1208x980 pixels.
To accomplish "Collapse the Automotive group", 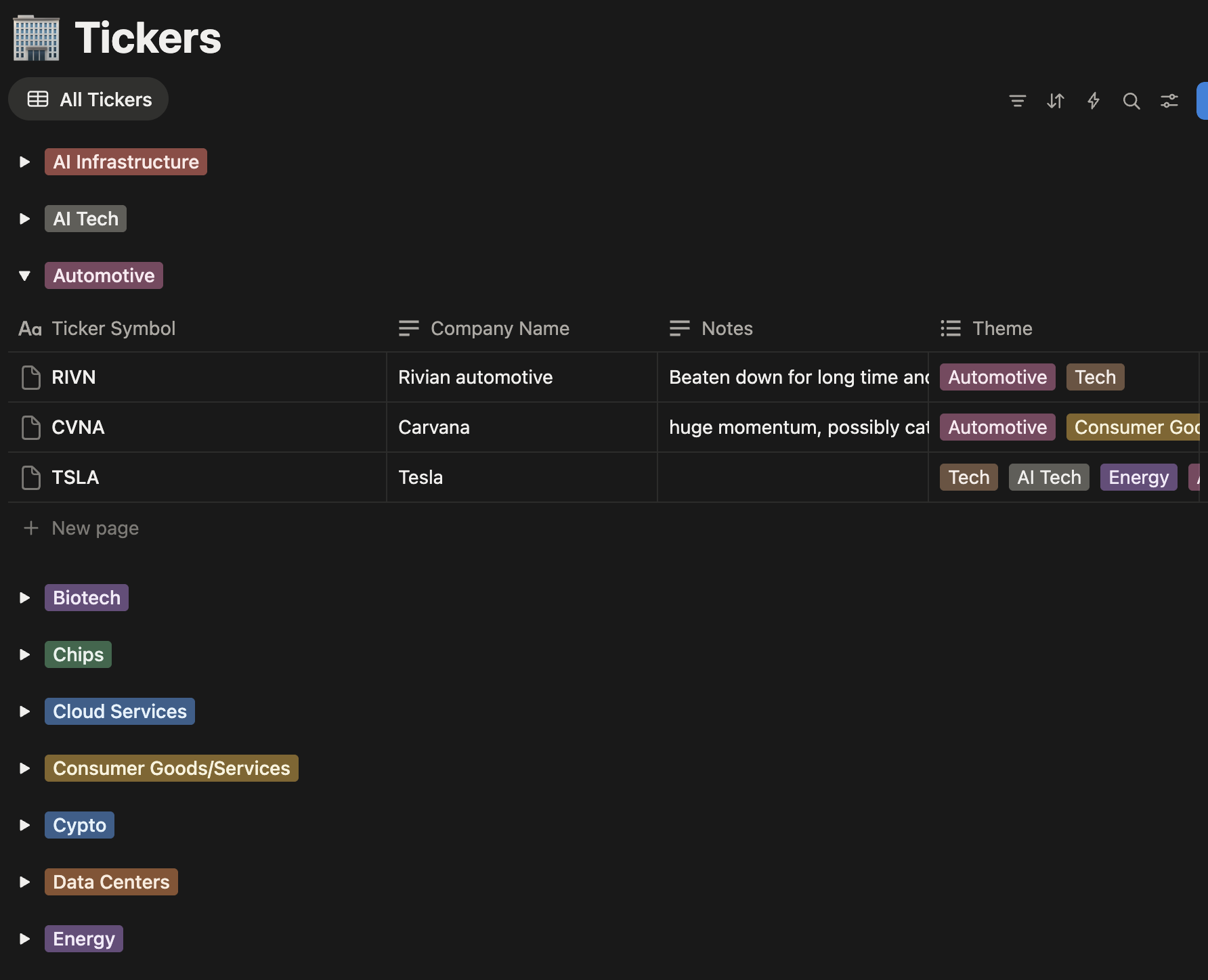I will [24, 275].
